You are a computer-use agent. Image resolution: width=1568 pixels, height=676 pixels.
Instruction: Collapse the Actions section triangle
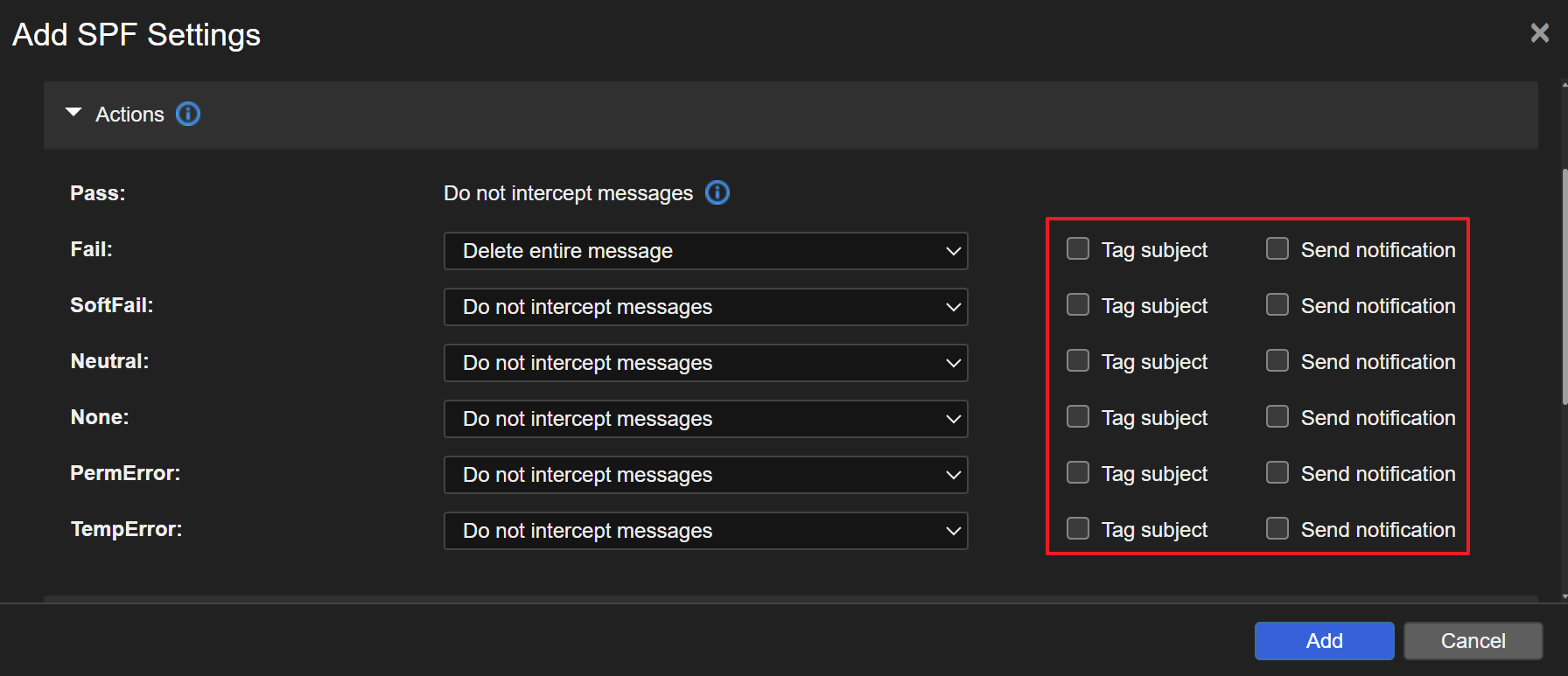coord(73,114)
